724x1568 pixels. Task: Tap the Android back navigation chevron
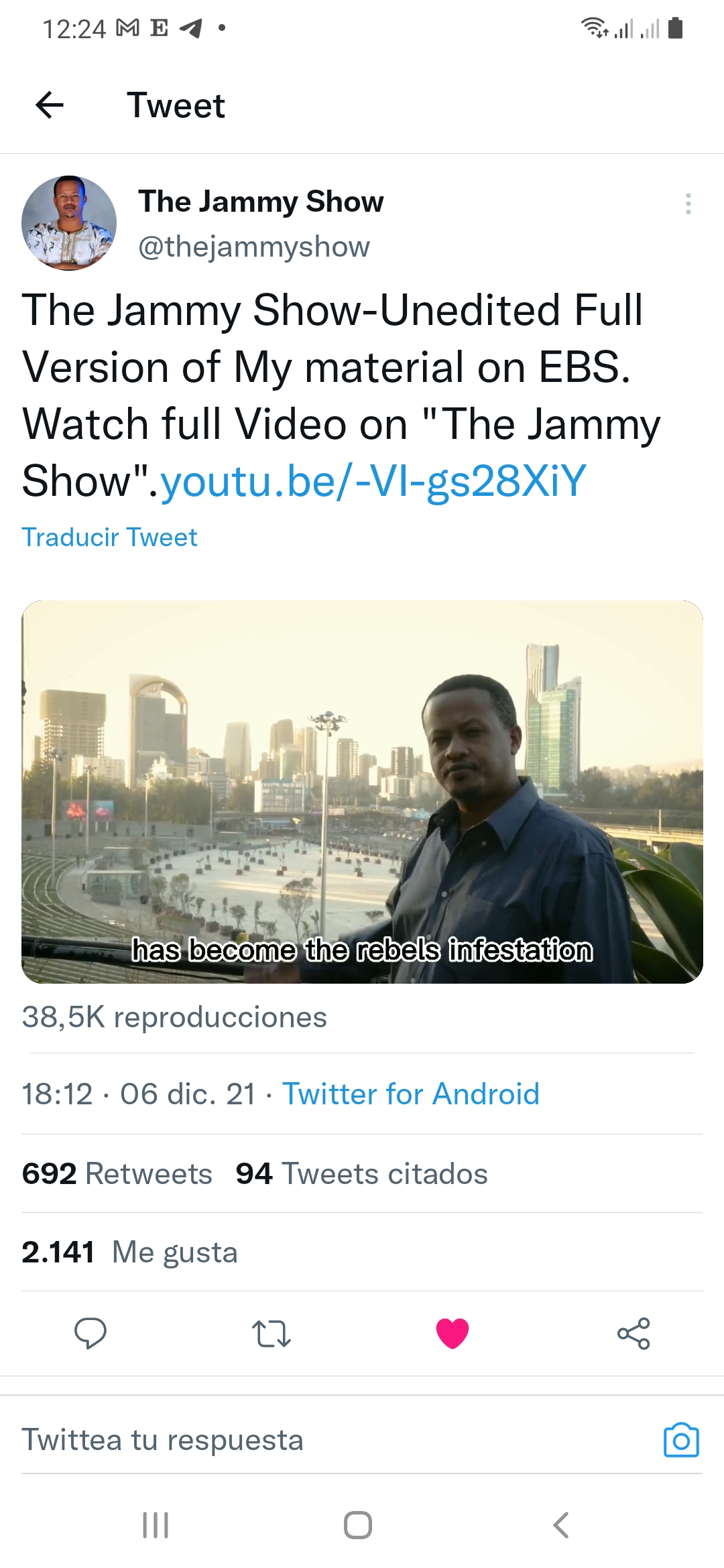click(x=561, y=1525)
